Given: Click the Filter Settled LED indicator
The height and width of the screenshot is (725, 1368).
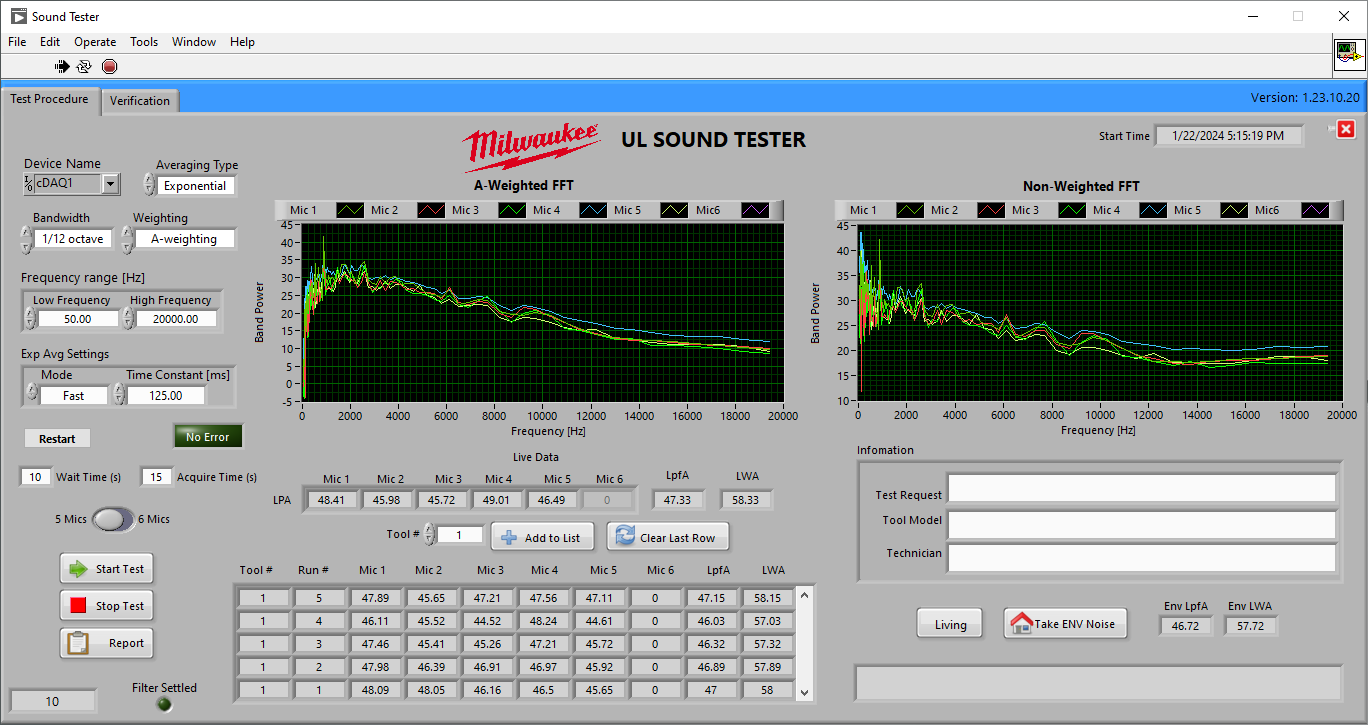Looking at the screenshot, I should click(x=165, y=704).
